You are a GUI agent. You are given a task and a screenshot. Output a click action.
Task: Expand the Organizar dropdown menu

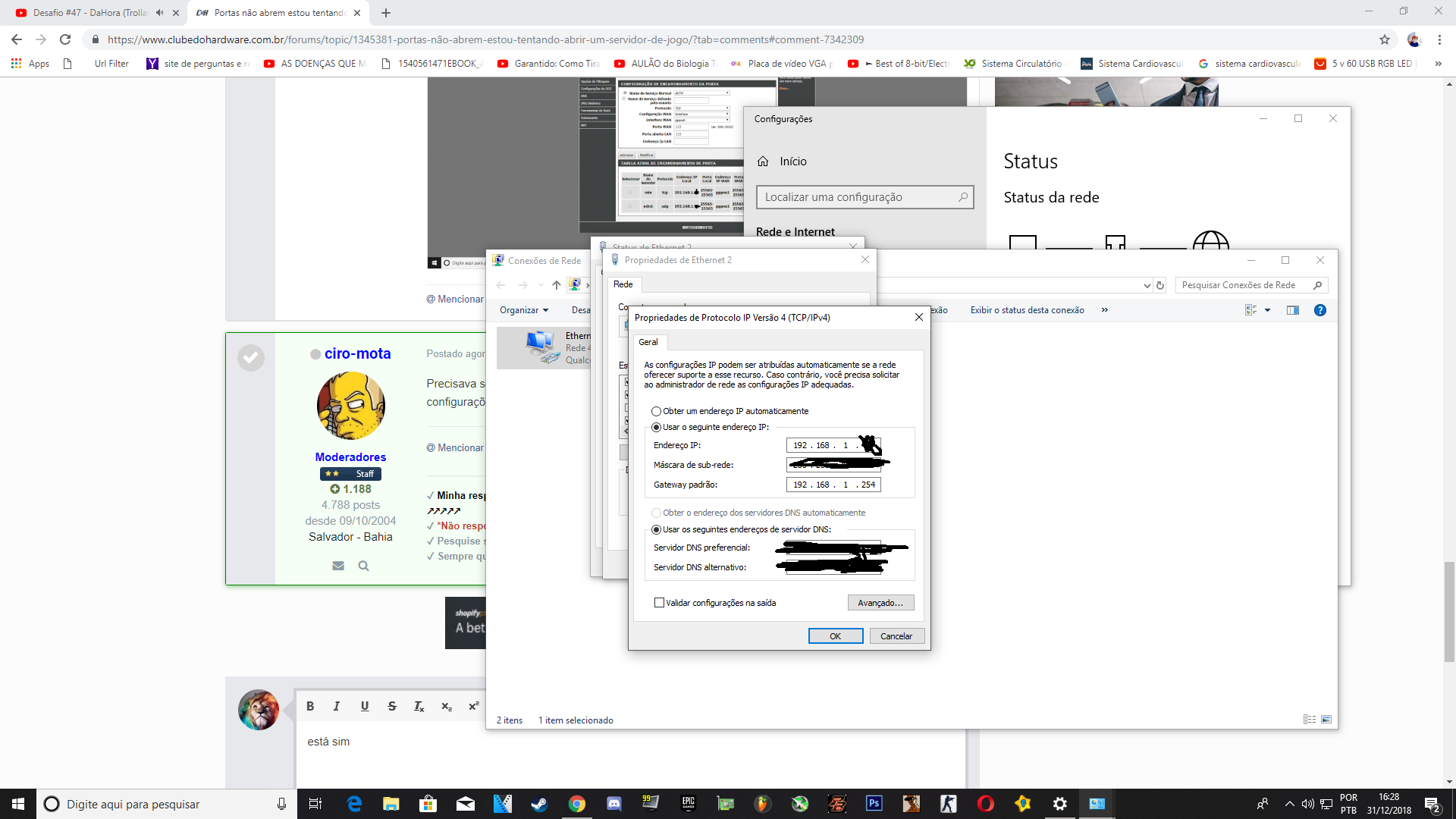pos(524,310)
